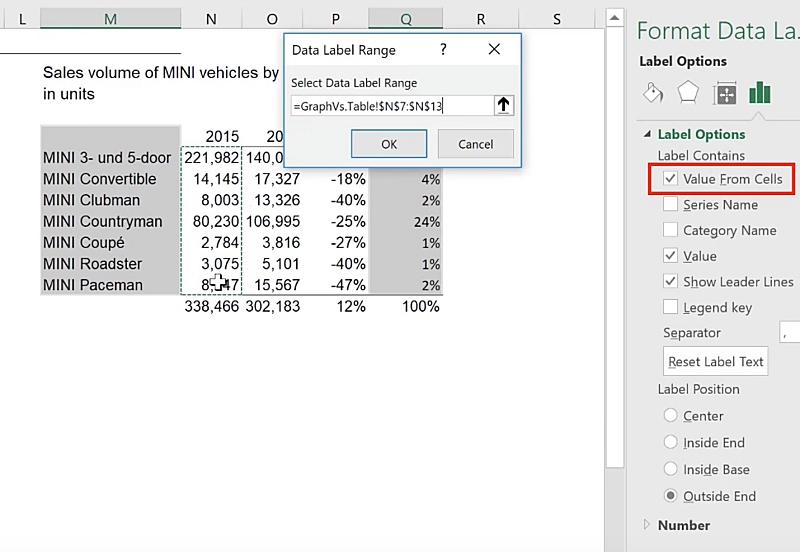Uncheck the Value From Cells checkbox
This screenshot has width=800, height=552.
point(670,180)
